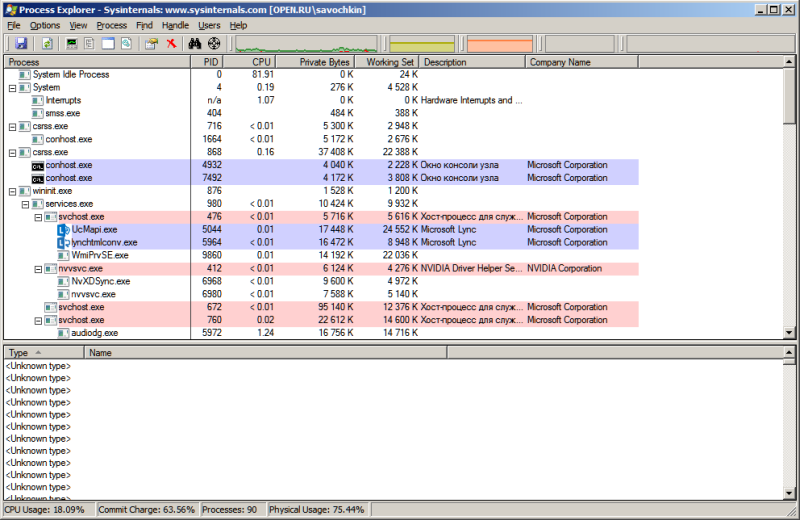Select the System Idle Process row
800x520 pixels.
321,75
